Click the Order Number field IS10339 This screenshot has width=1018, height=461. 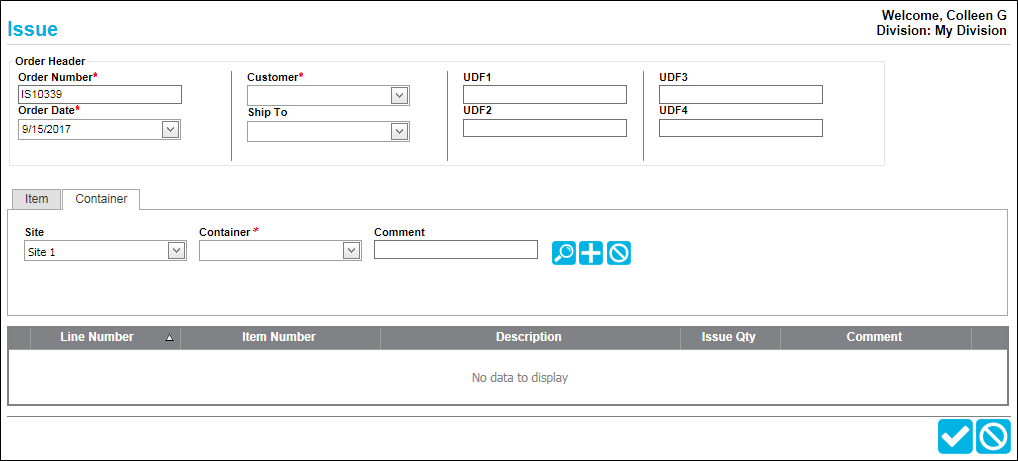(x=100, y=94)
